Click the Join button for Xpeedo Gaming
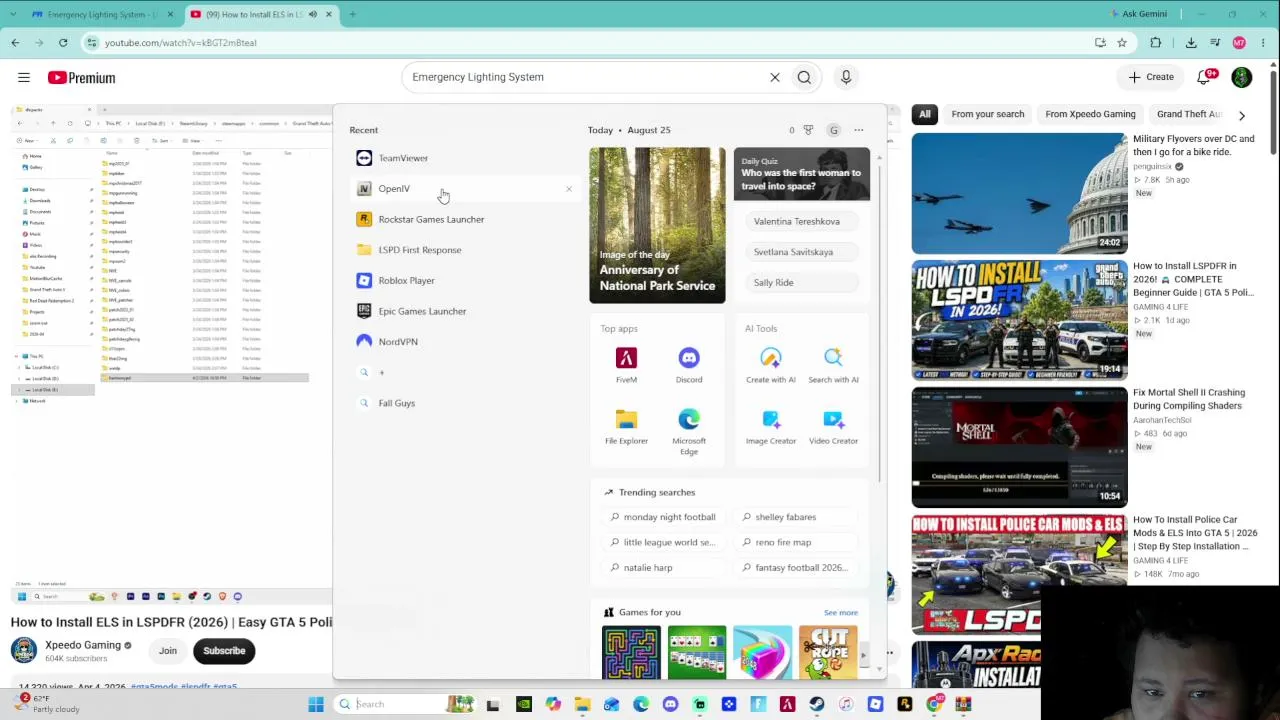Viewport: 1280px width, 720px height. [168, 651]
